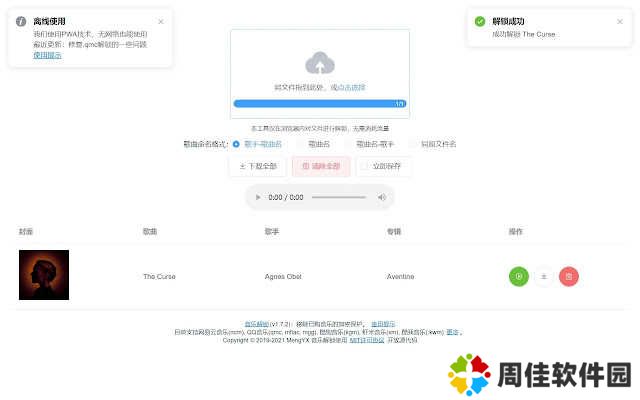Screen dimensions: 640x400
Task: Delete The Curse with red trash button
Action: click(568, 276)
